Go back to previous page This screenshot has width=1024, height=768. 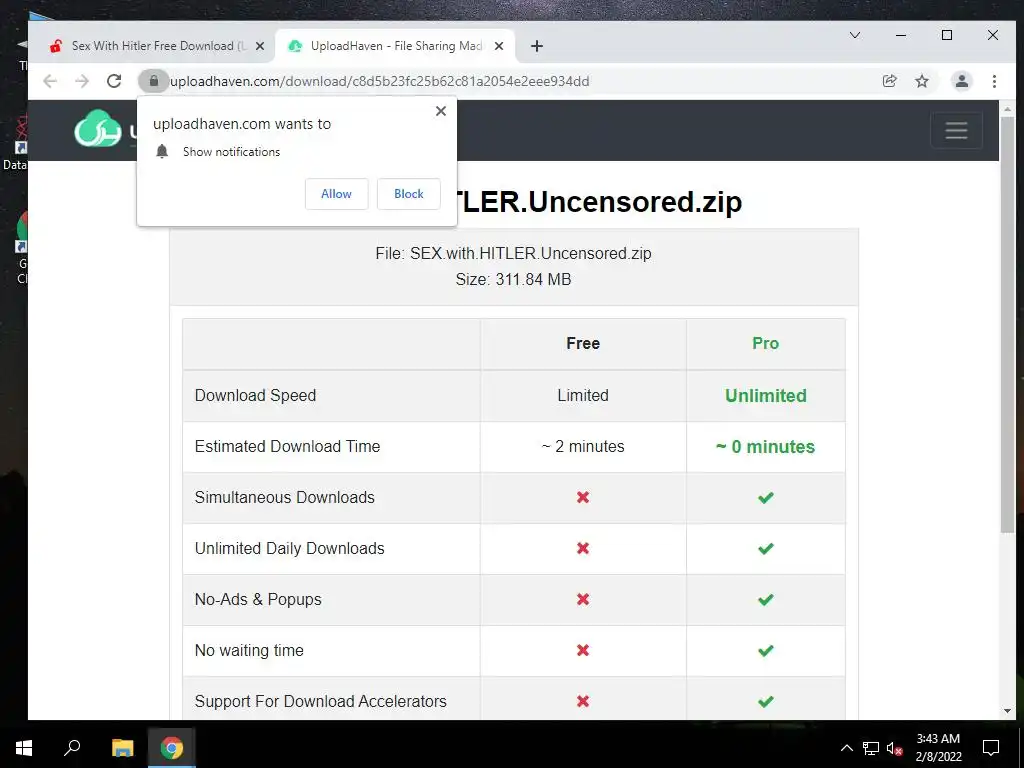coord(50,81)
